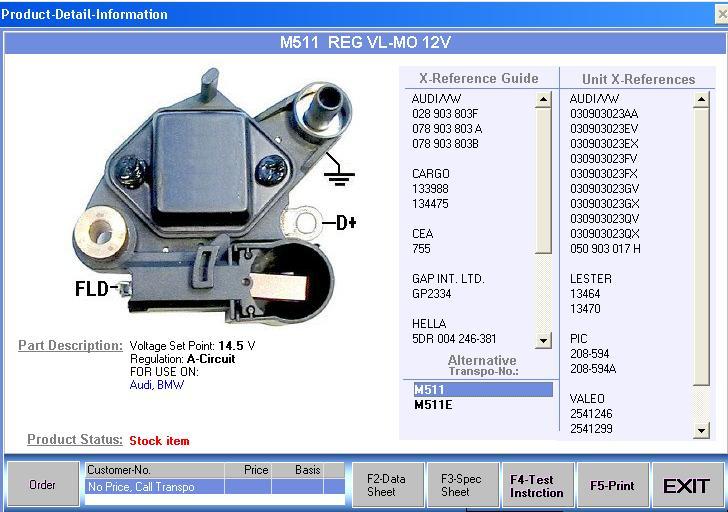Viewport: 728px width, 512px height.
Task: Select PIC reference 208-594A
Action: click(x=593, y=369)
